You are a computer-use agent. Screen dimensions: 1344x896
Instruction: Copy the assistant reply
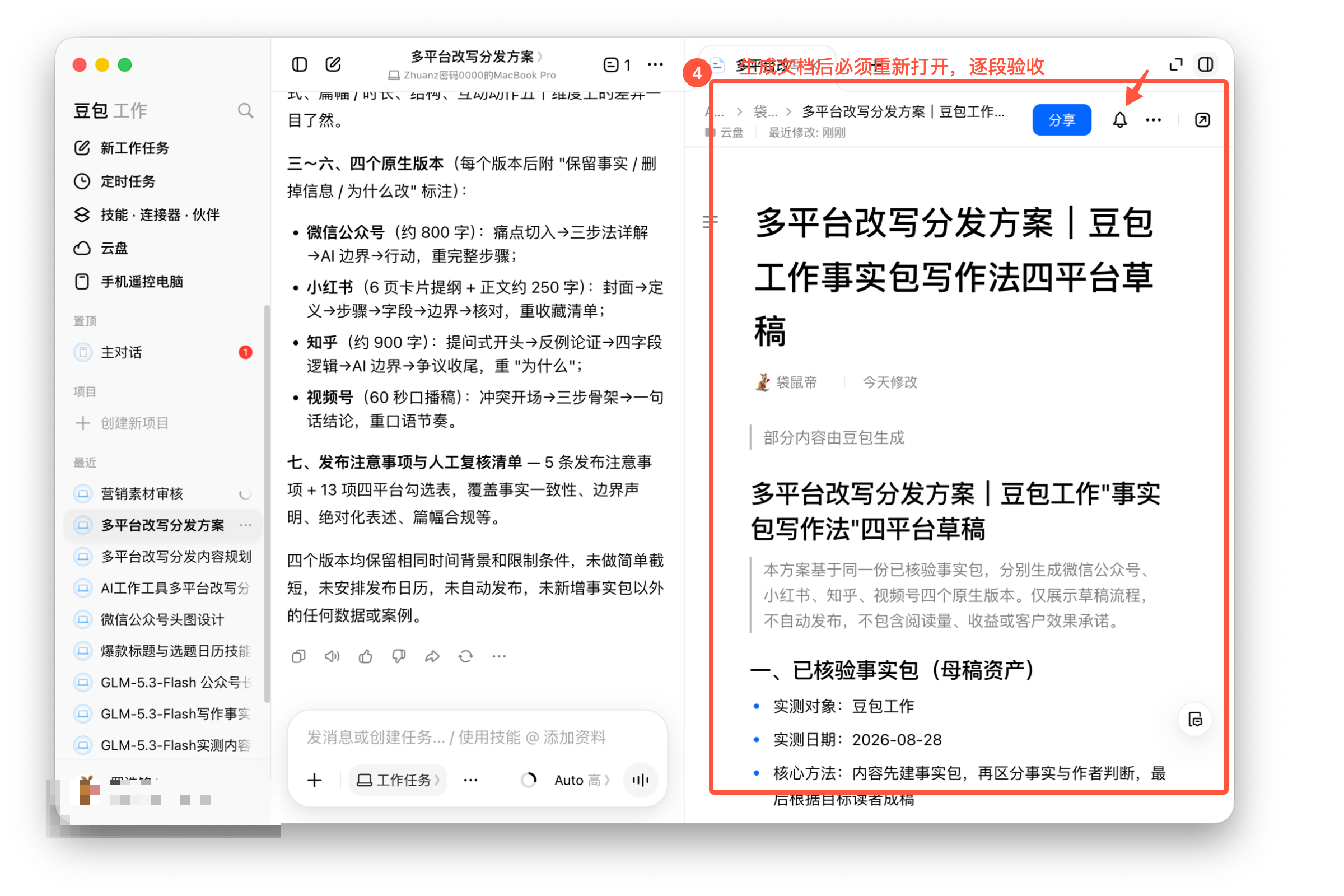298,656
